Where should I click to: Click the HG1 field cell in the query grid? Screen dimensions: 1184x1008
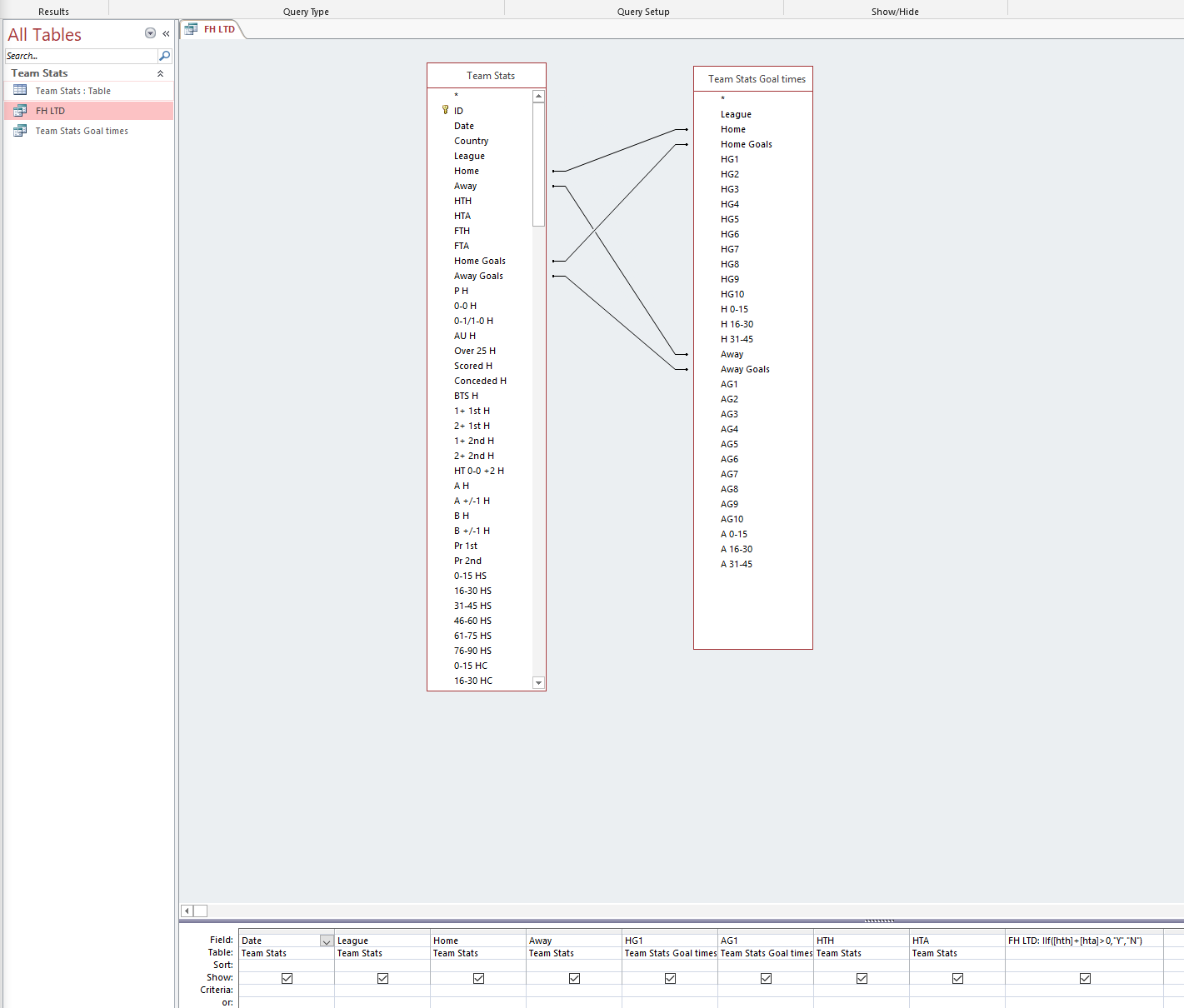(670, 941)
